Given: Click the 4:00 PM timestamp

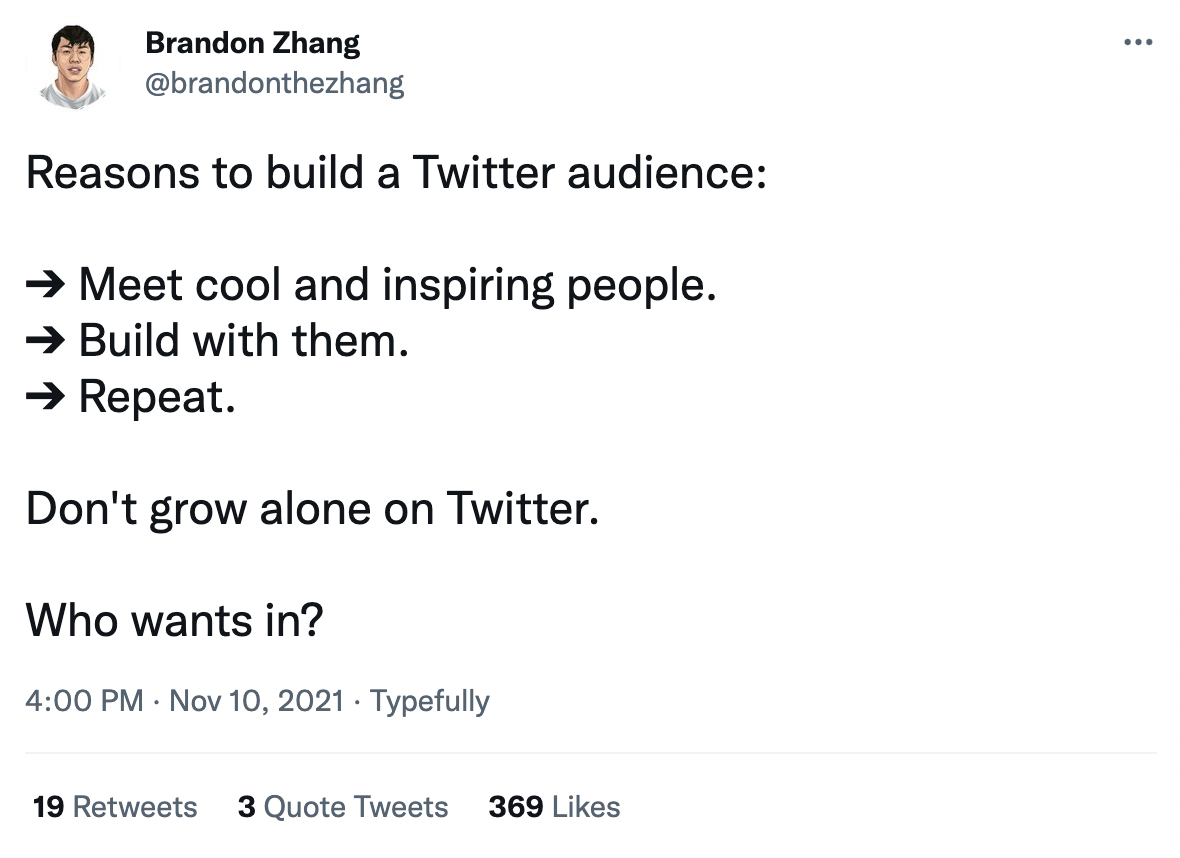Looking at the screenshot, I should click(x=84, y=701).
